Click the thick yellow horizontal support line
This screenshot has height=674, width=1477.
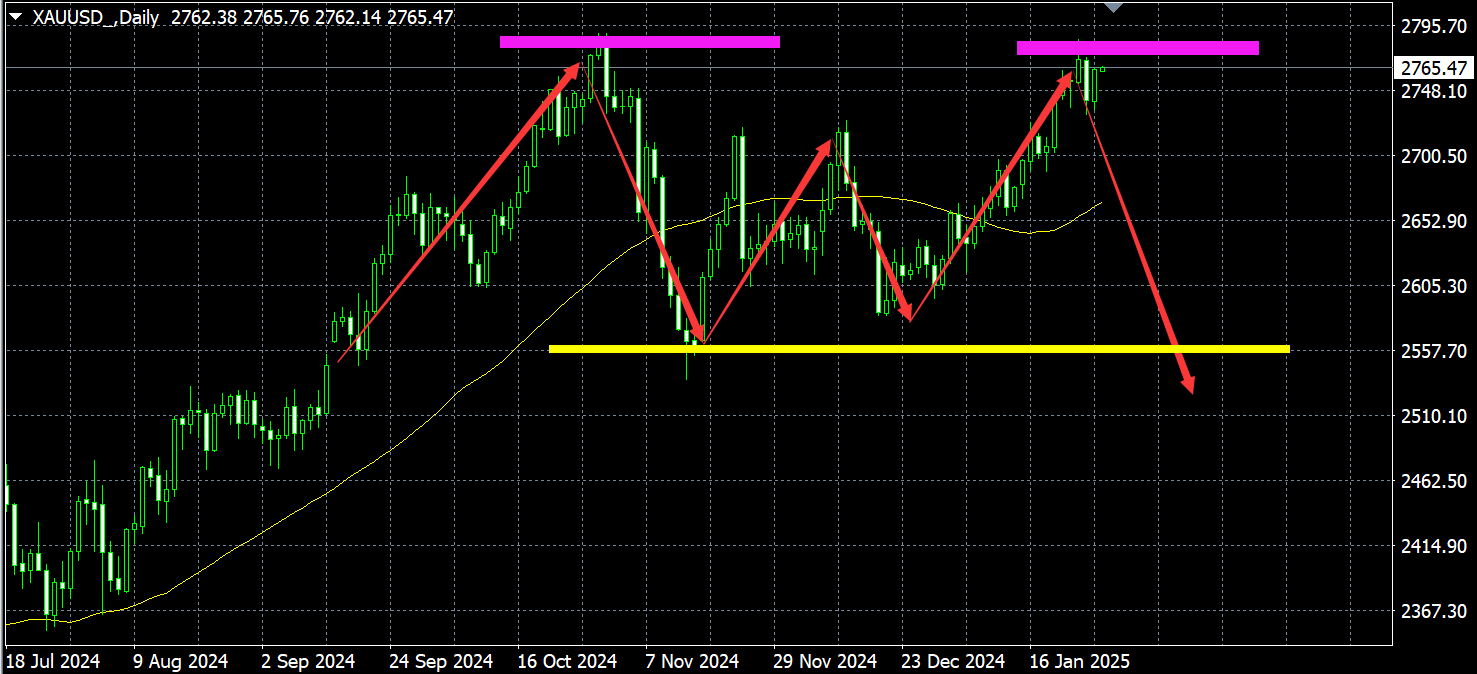click(x=918, y=349)
